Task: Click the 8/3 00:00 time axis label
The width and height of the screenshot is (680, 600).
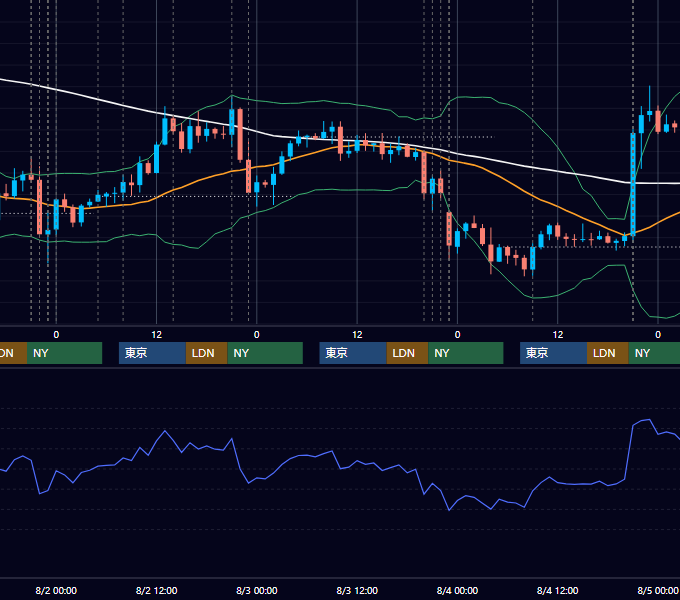Action: (x=257, y=590)
